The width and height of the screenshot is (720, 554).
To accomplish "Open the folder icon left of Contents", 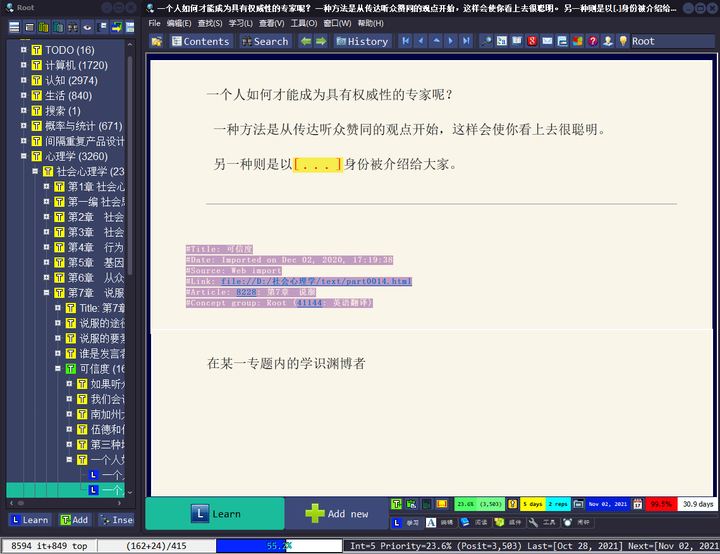I will point(157,41).
